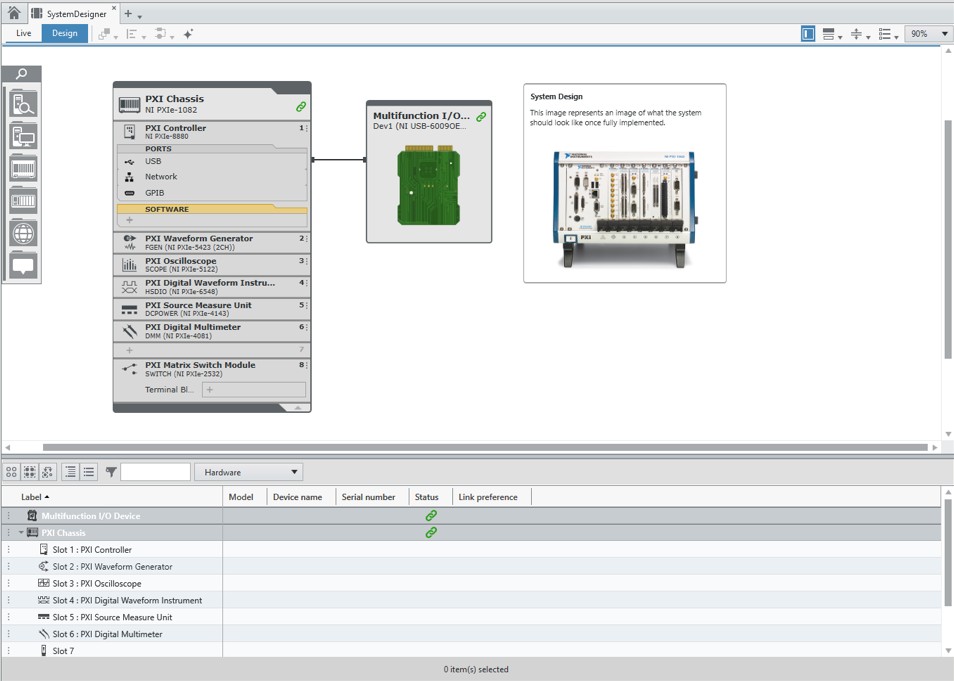Image resolution: width=954 pixels, height=681 pixels.
Task: Select the PXI Controller slot 1 entry
Action: coord(212,131)
